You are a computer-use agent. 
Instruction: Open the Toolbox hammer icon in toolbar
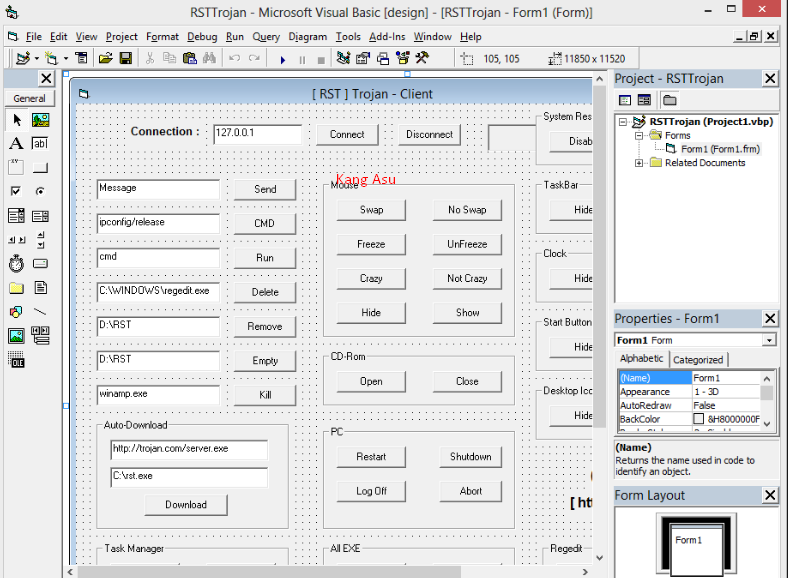pos(422,58)
